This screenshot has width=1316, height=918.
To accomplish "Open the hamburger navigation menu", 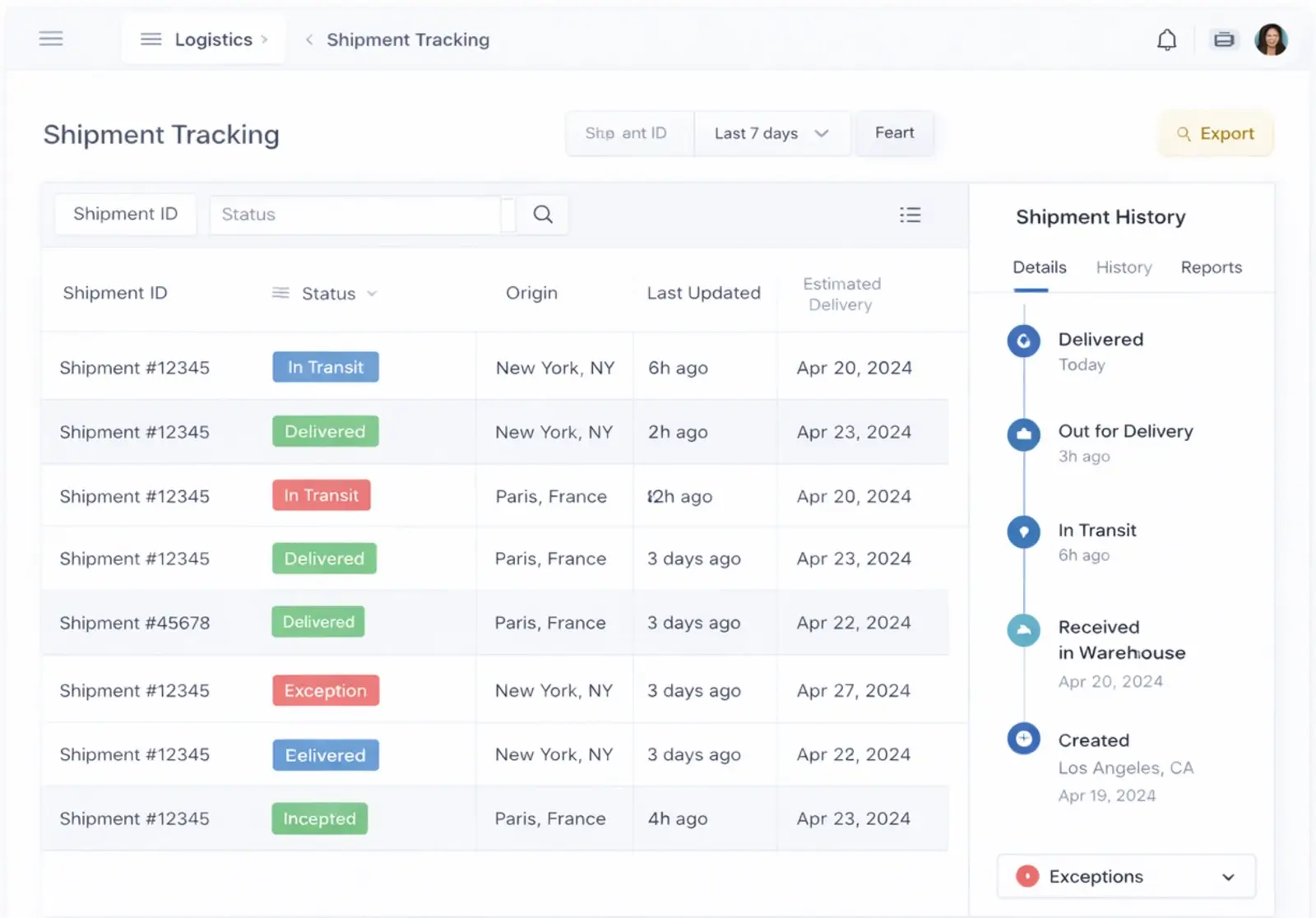I will [x=51, y=39].
